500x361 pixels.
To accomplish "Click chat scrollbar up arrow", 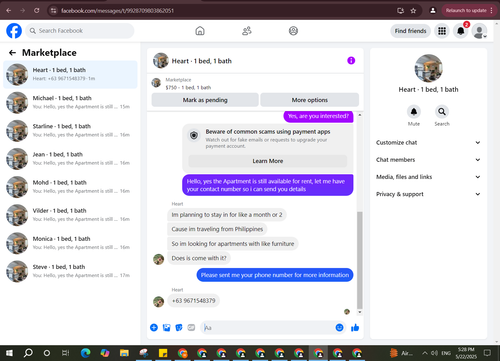I will point(360,115).
